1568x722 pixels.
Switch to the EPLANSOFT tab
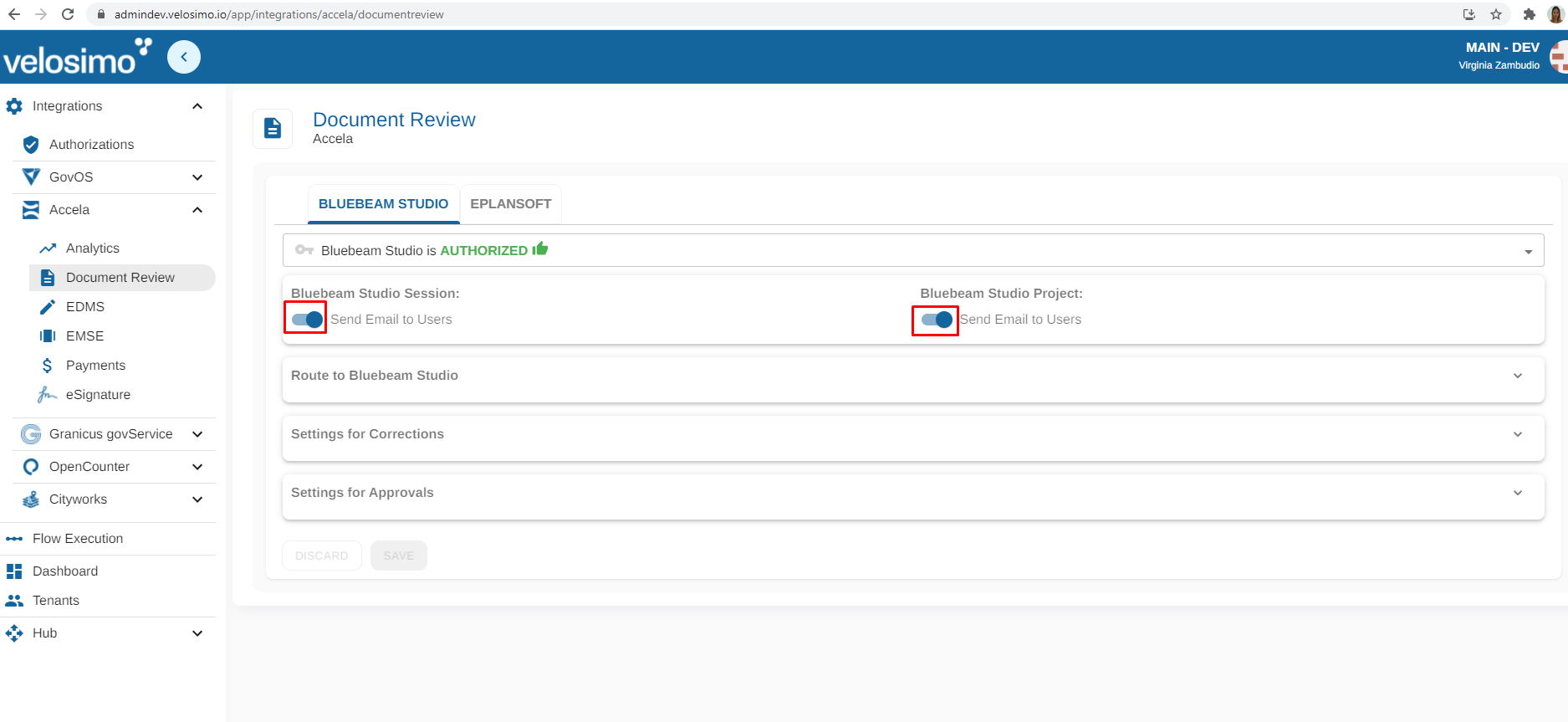[511, 204]
